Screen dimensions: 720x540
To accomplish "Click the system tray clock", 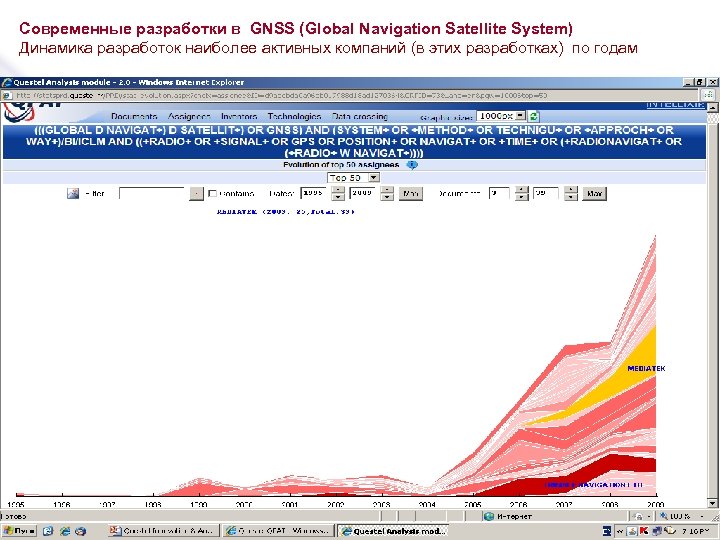I will (x=695, y=531).
